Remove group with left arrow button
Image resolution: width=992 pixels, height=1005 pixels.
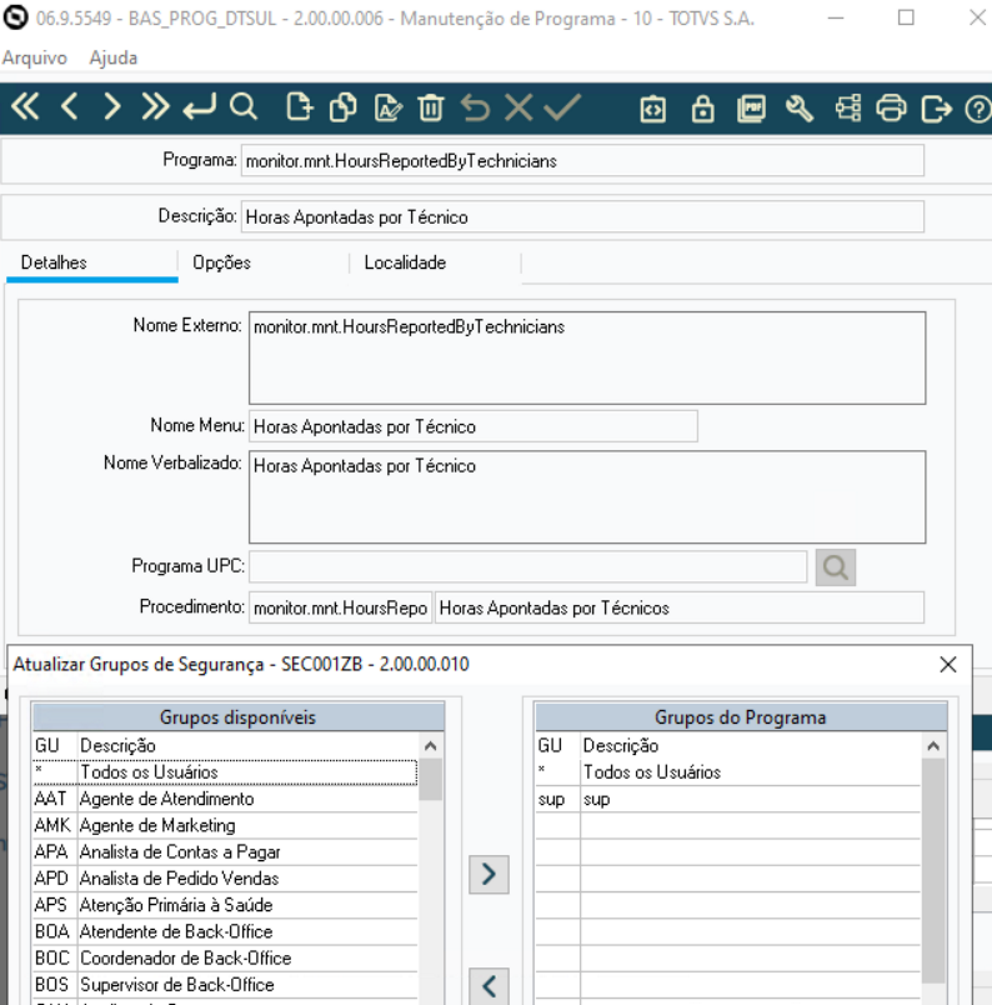(x=489, y=985)
